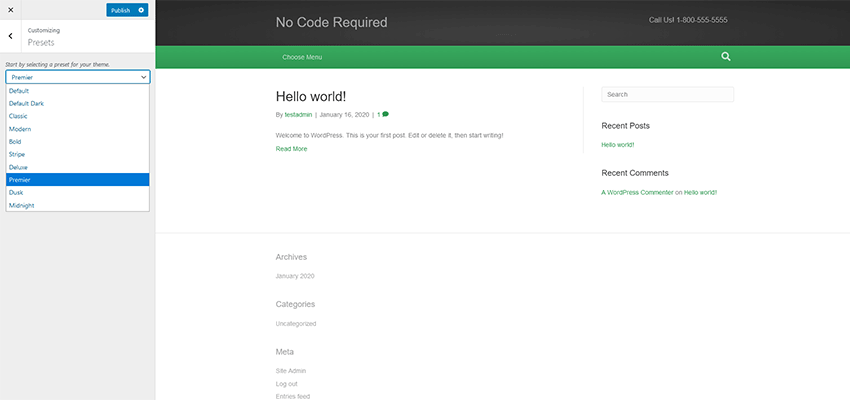The height and width of the screenshot is (400, 850).
Task: Choose the Classic preset option
Action: click(19, 116)
